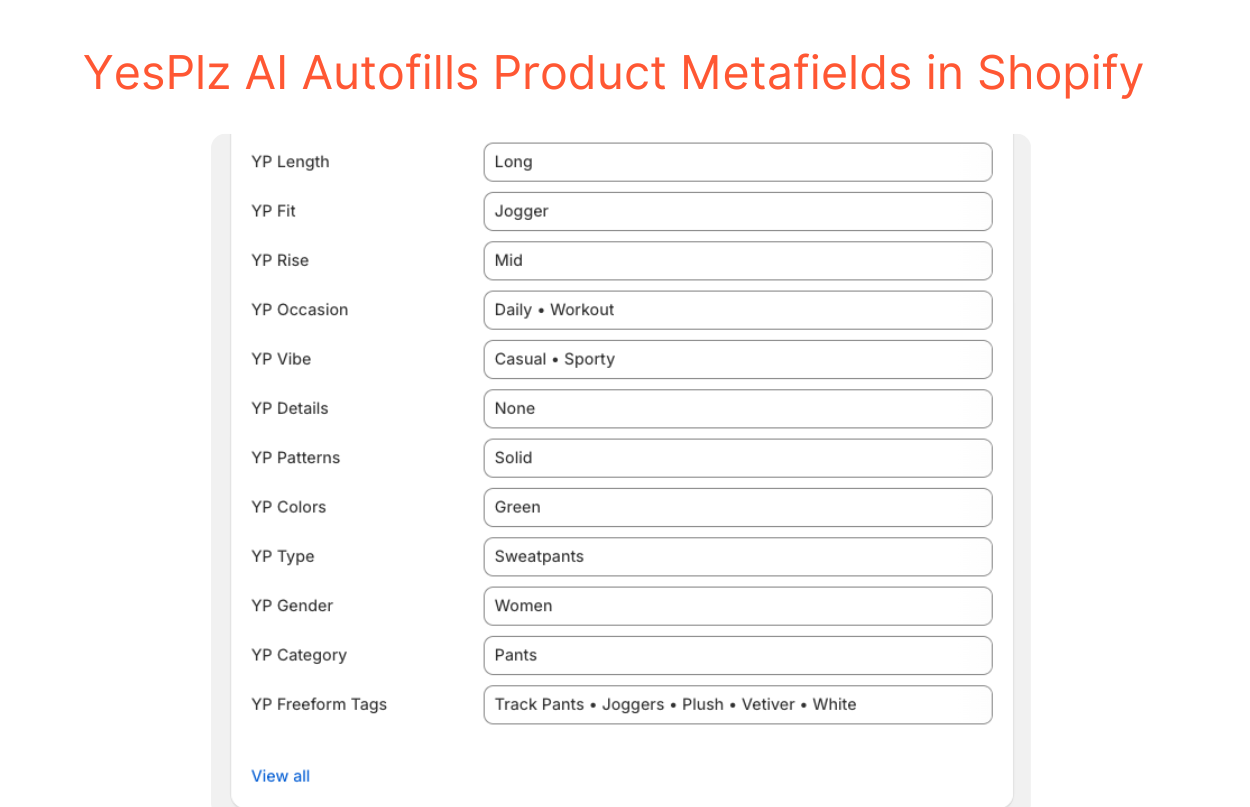
Task: Click the YP Occasion row label
Action: pyautogui.click(x=299, y=310)
